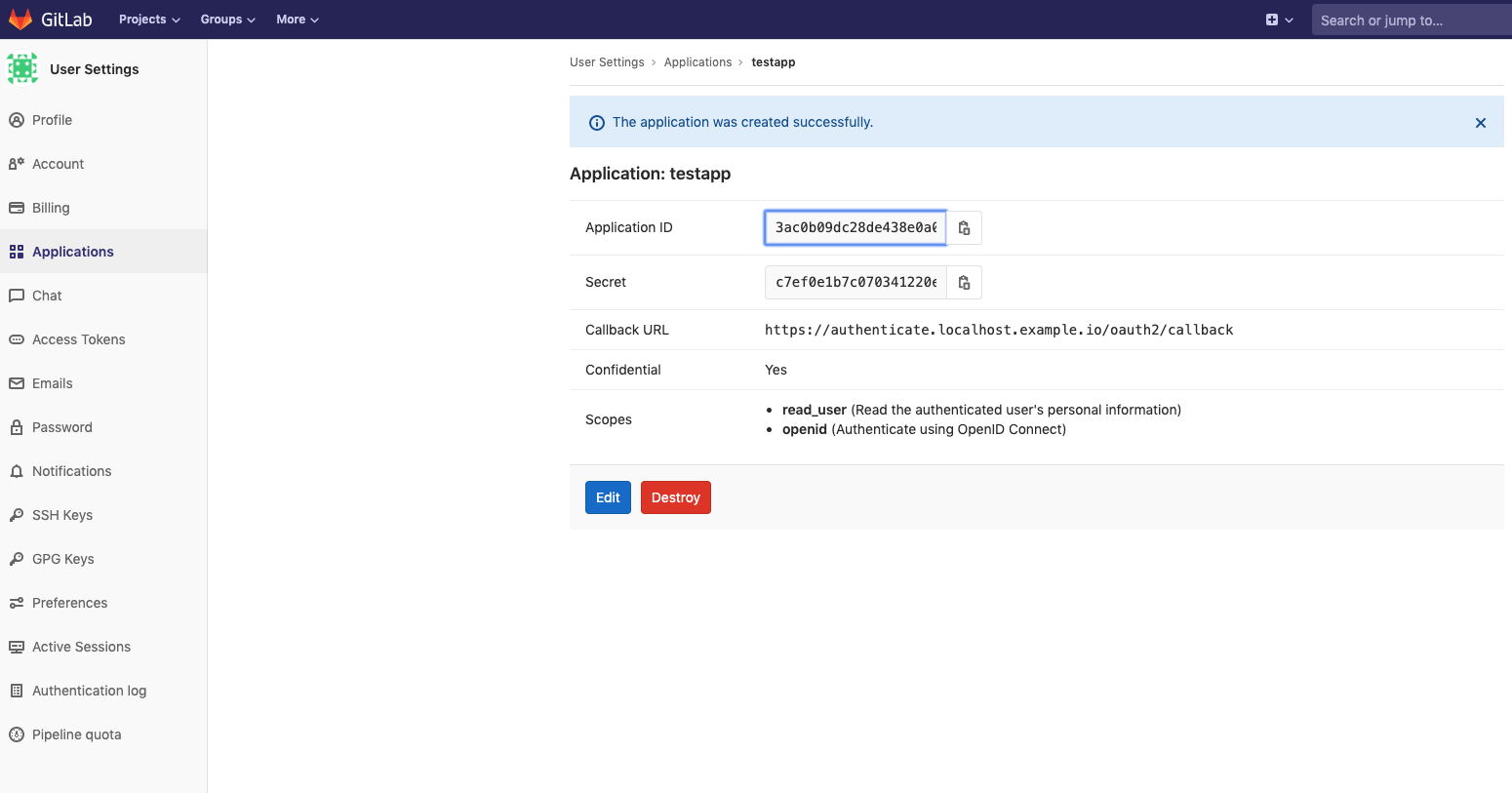Open the More dropdown menu

click(298, 20)
